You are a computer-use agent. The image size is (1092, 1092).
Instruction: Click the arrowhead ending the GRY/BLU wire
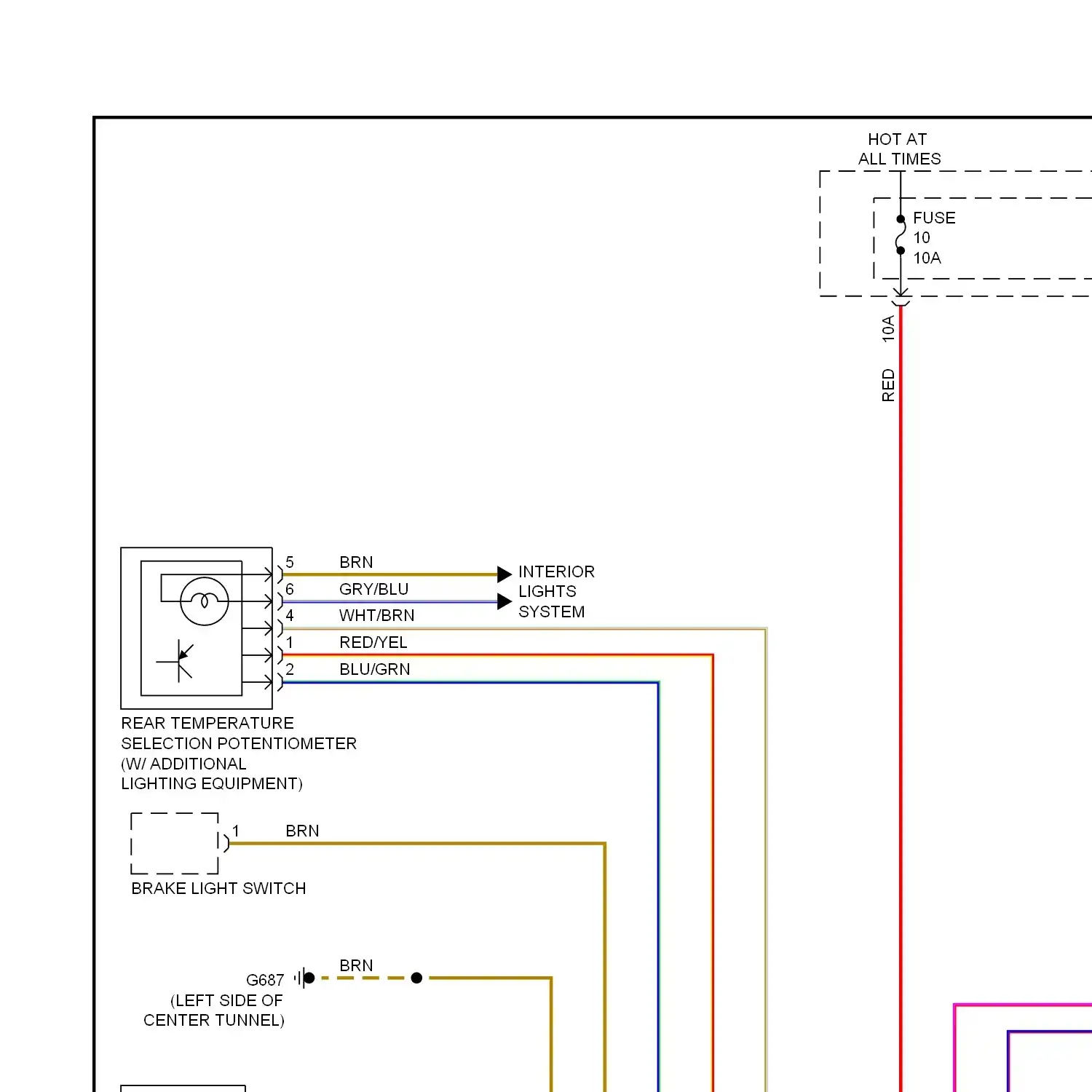click(505, 601)
